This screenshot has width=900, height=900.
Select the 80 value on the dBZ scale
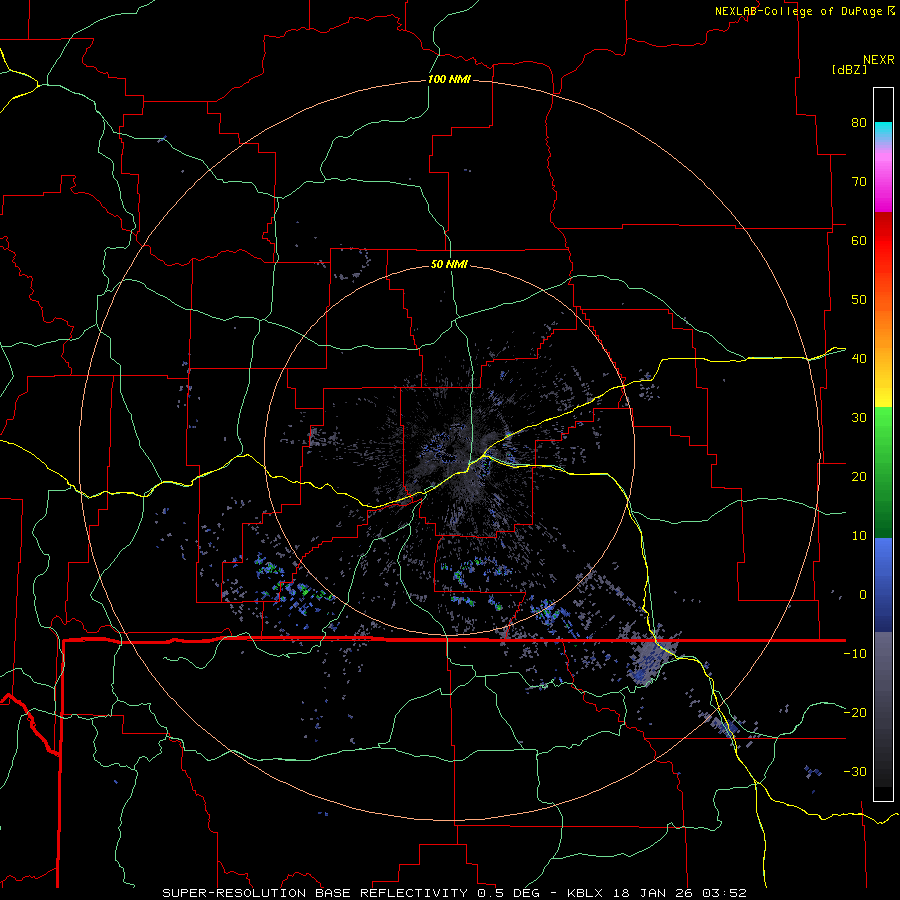[x=859, y=123]
